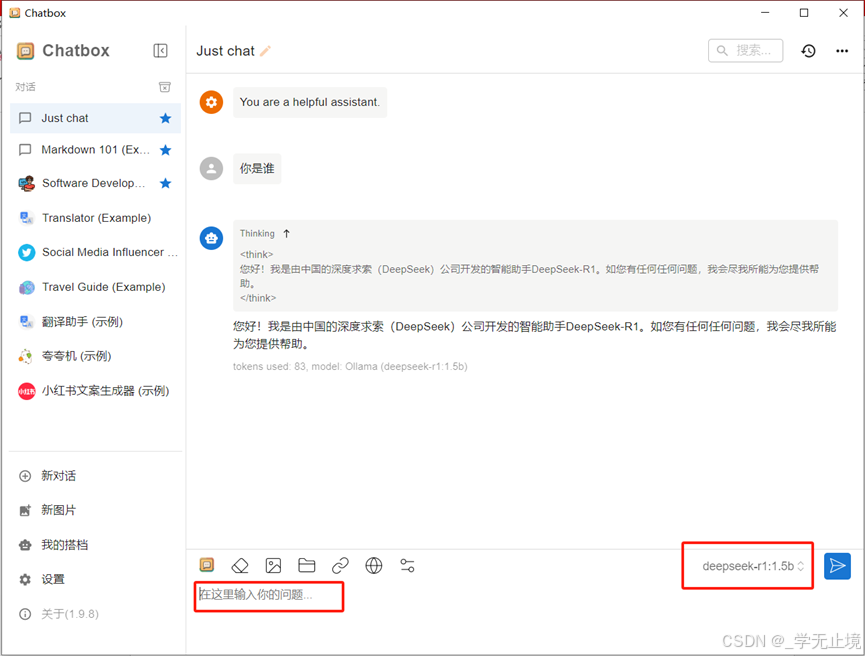This screenshot has height=656, width=865.
Task: Click the Software Developer avatar icon
Action: (x=26, y=183)
